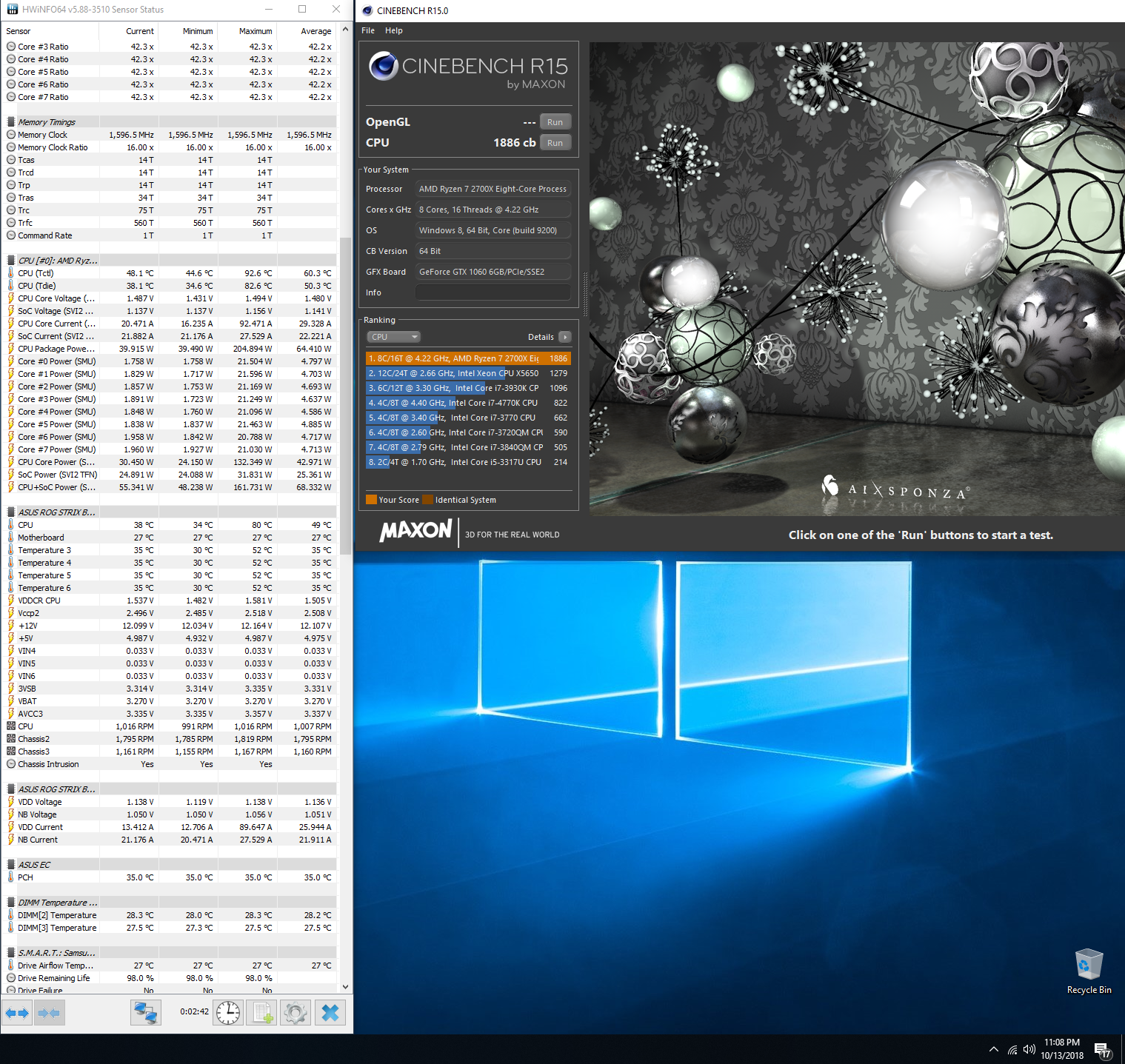1125x1064 pixels.
Task: Start logging with the spreadsheet plus icon
Action: tap(261, 1012)
